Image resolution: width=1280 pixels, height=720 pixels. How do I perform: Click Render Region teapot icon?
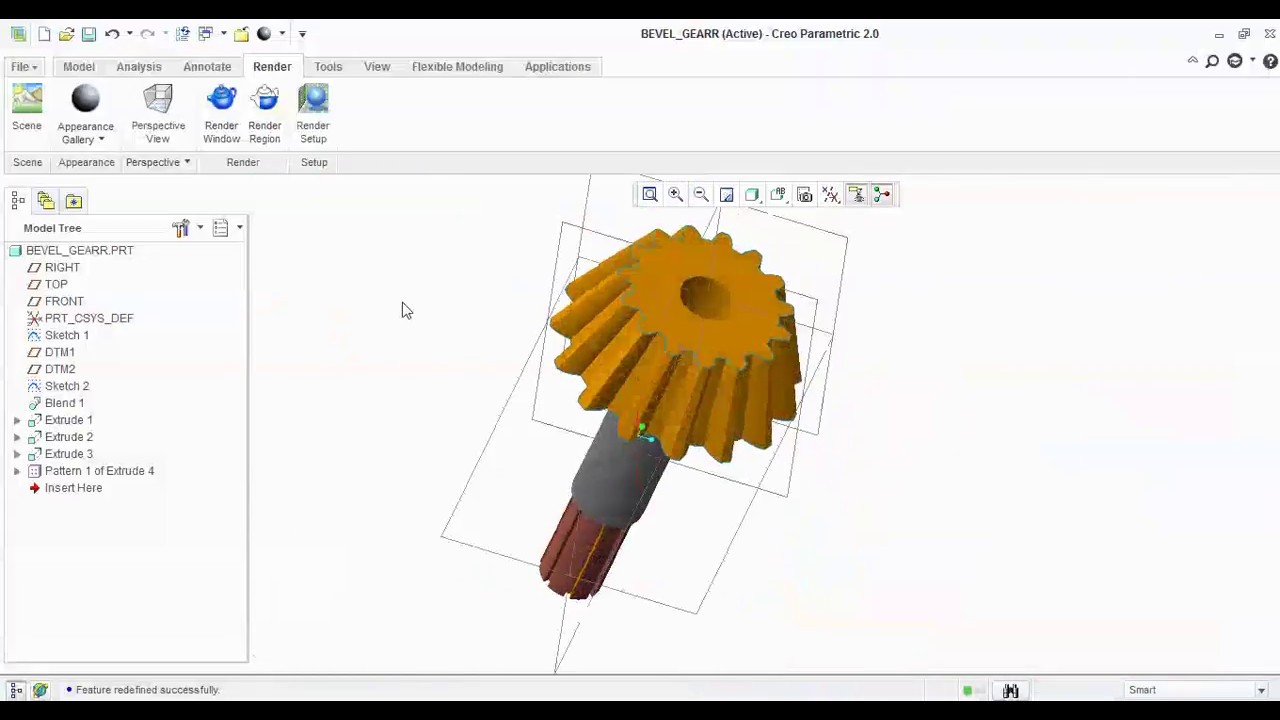click(x=265, y=98)
